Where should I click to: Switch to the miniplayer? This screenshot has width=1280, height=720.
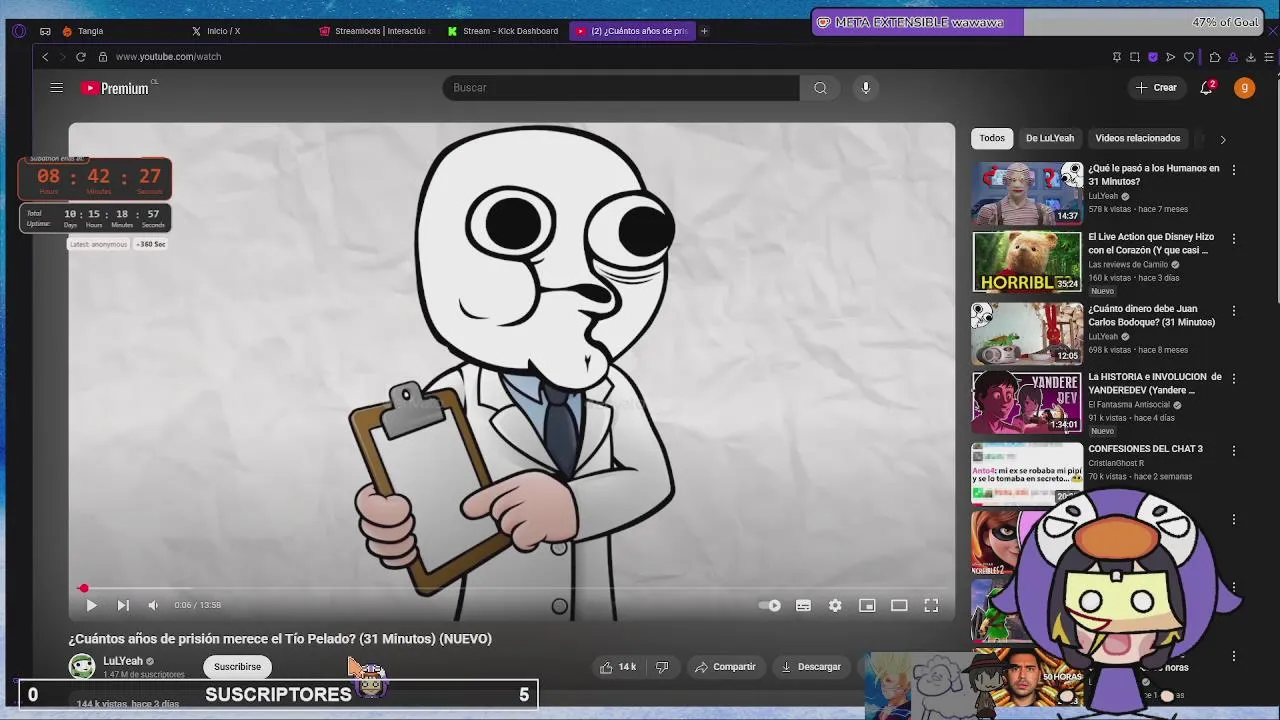coord(867,605)
